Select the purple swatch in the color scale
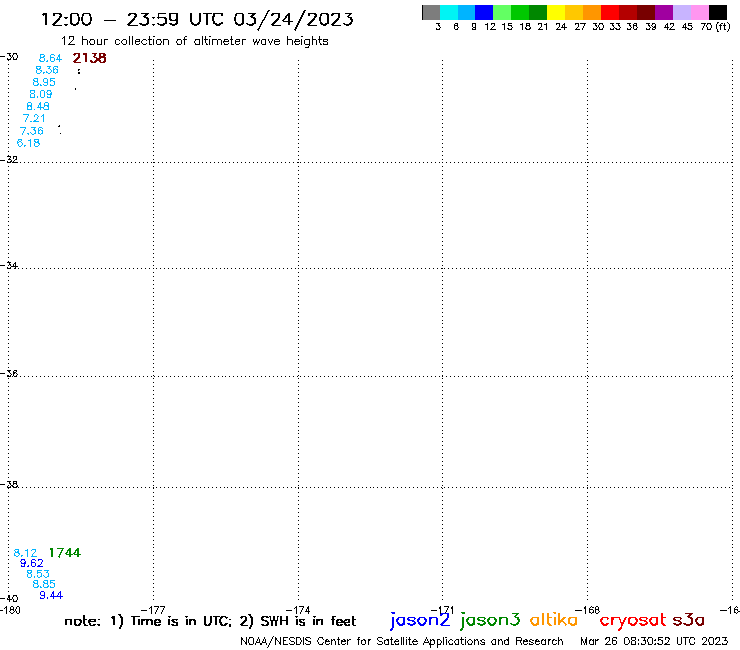 pos(664,12)
